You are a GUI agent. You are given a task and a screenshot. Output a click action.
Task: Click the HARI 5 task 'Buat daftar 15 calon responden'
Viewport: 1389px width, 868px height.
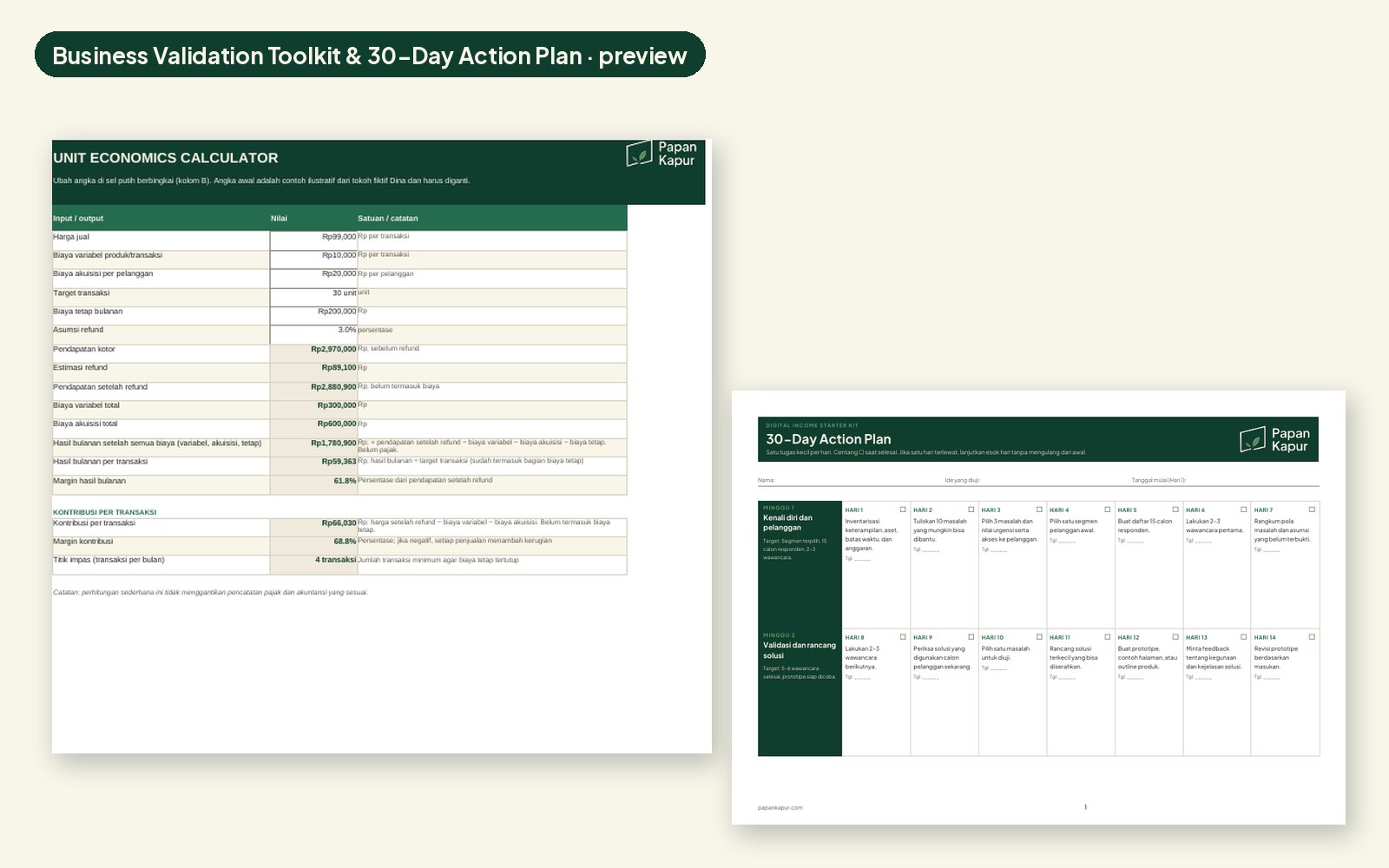[1145, 526]
